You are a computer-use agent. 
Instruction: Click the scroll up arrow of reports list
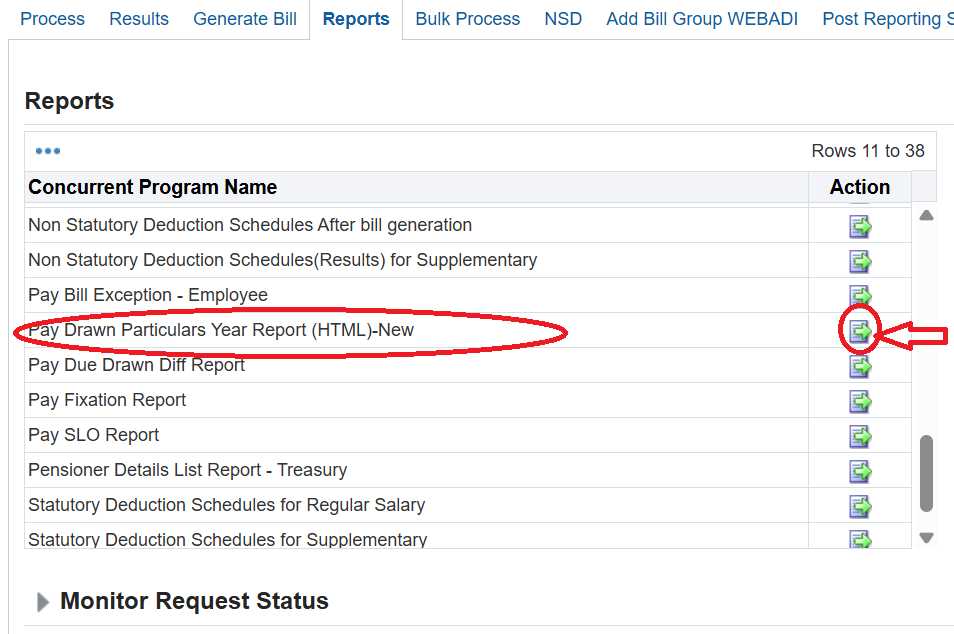pyautogui.click(x=926, y=215)
